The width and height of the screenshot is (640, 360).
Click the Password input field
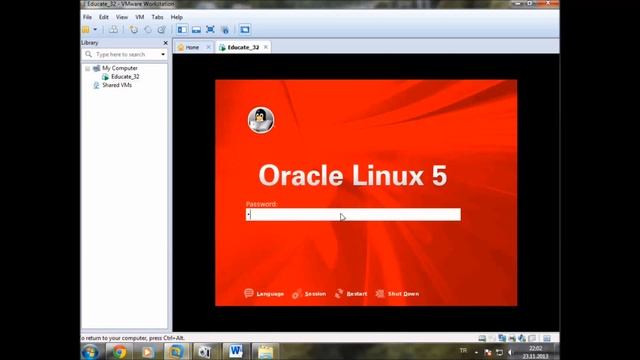pos(353,215)
